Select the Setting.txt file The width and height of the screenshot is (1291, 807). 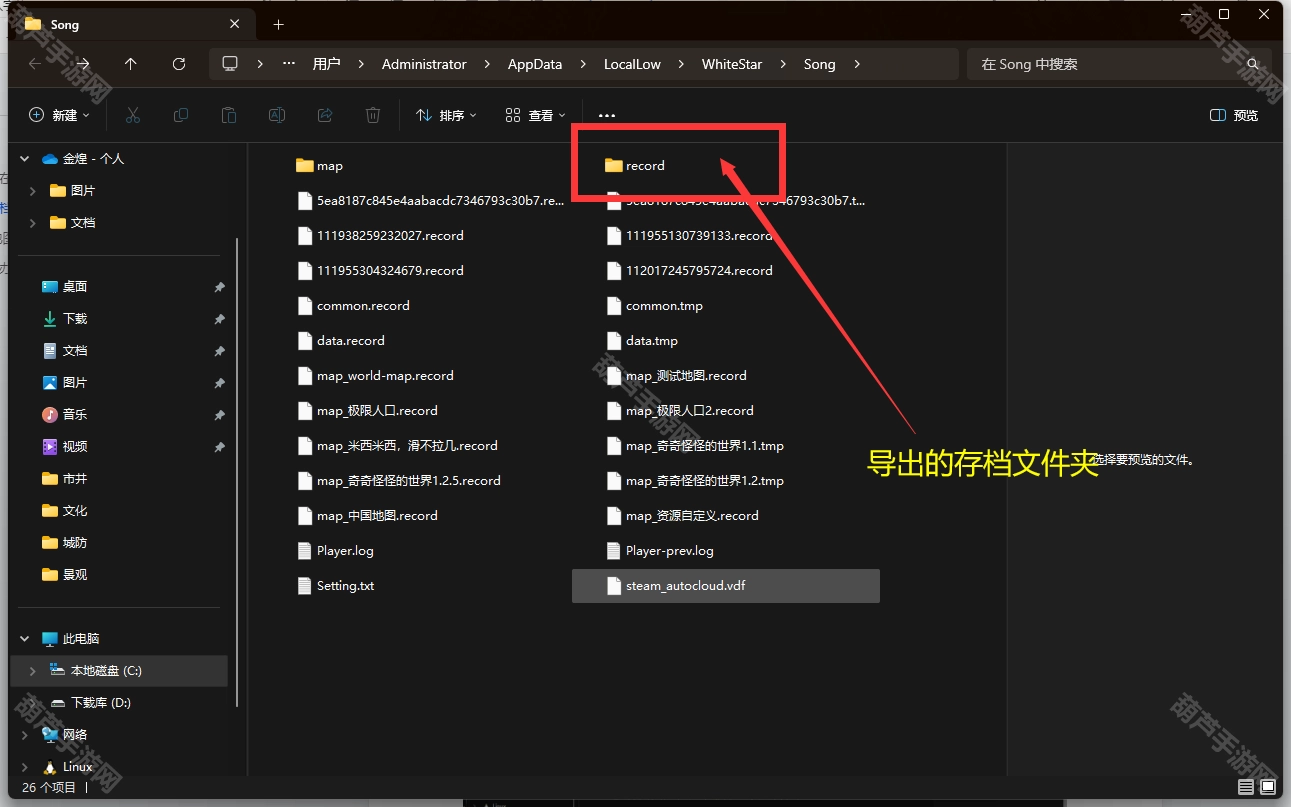coord(345,586)
